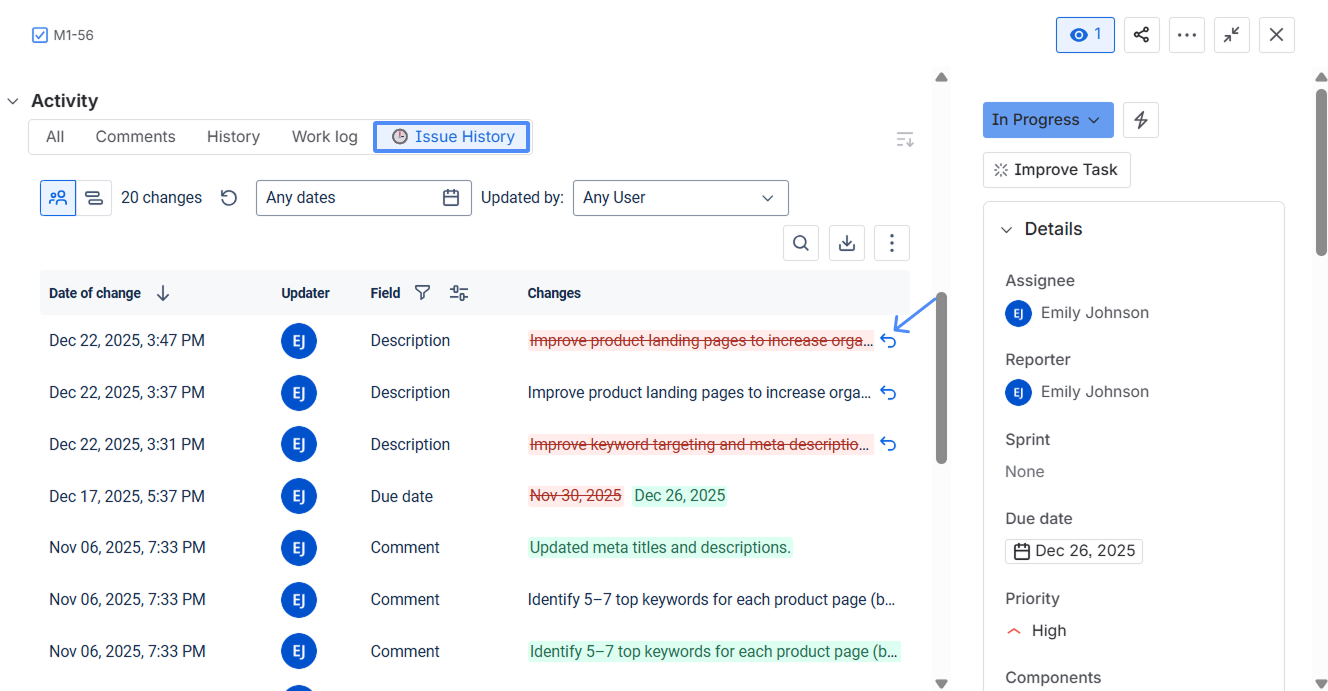This screenshot has width=1328, height=691.
Task: Open column settings sliders icon
Action: tap(459, 293)
